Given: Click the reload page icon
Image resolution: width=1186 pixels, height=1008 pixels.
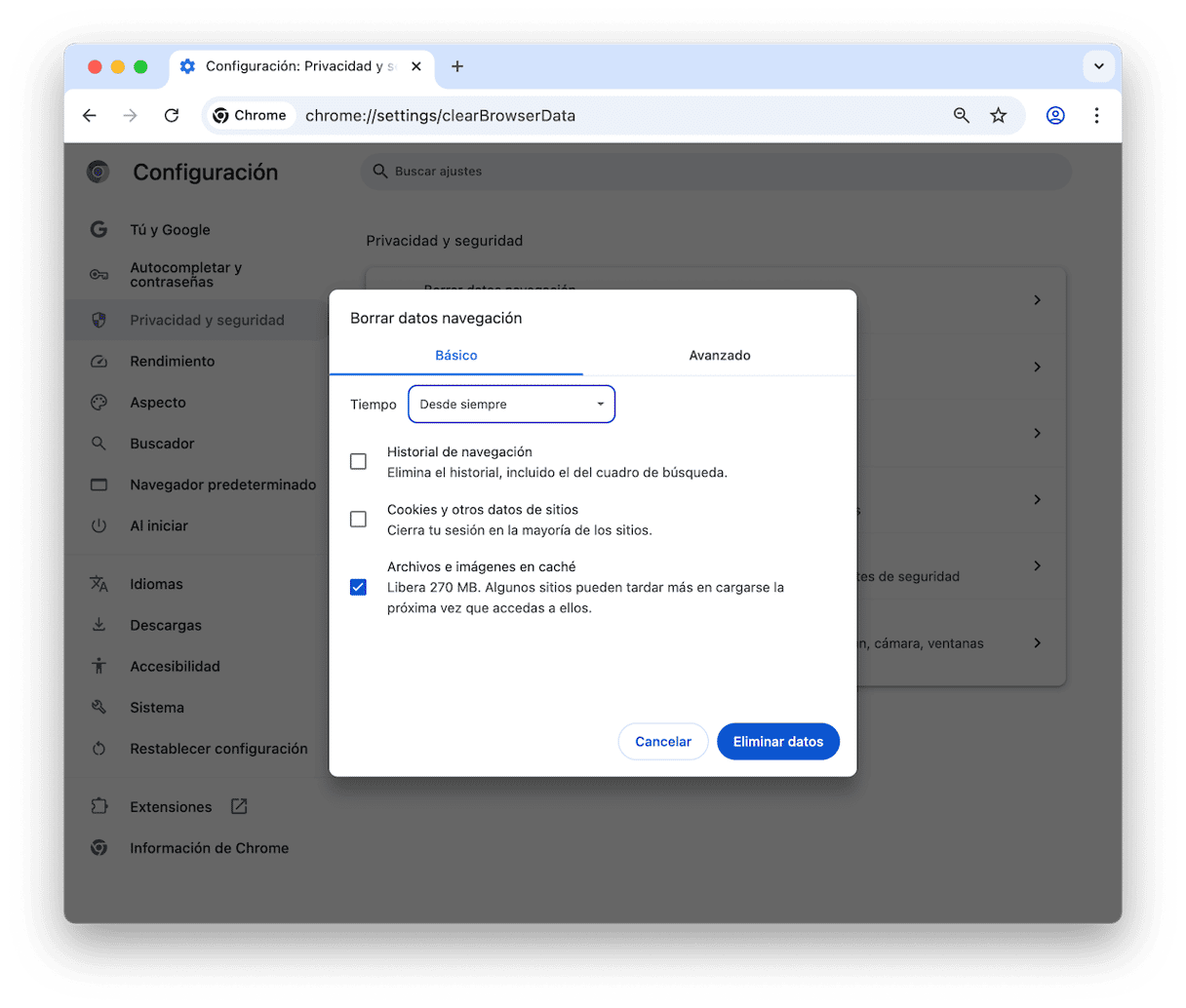Looking at the screenshot, I should (172, 115).
